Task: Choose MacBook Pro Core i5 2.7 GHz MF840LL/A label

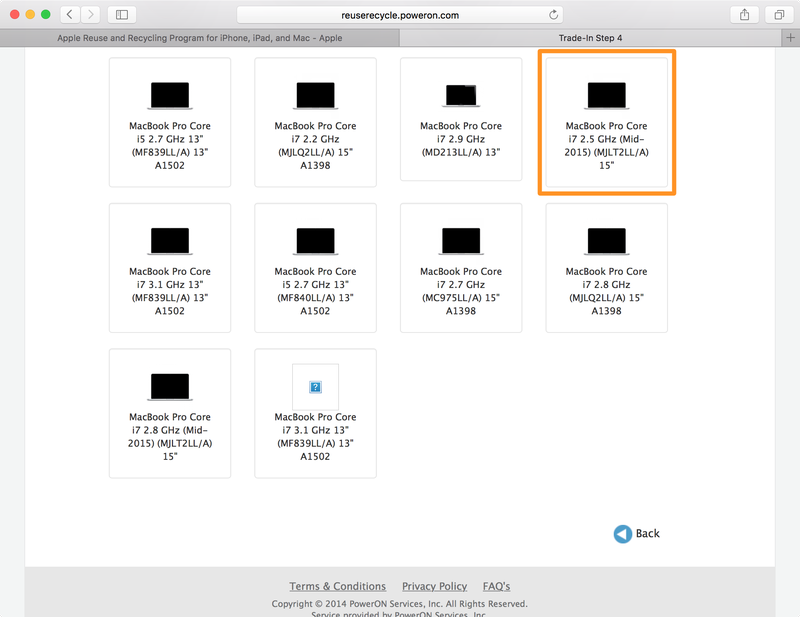Action: (315, 291)
